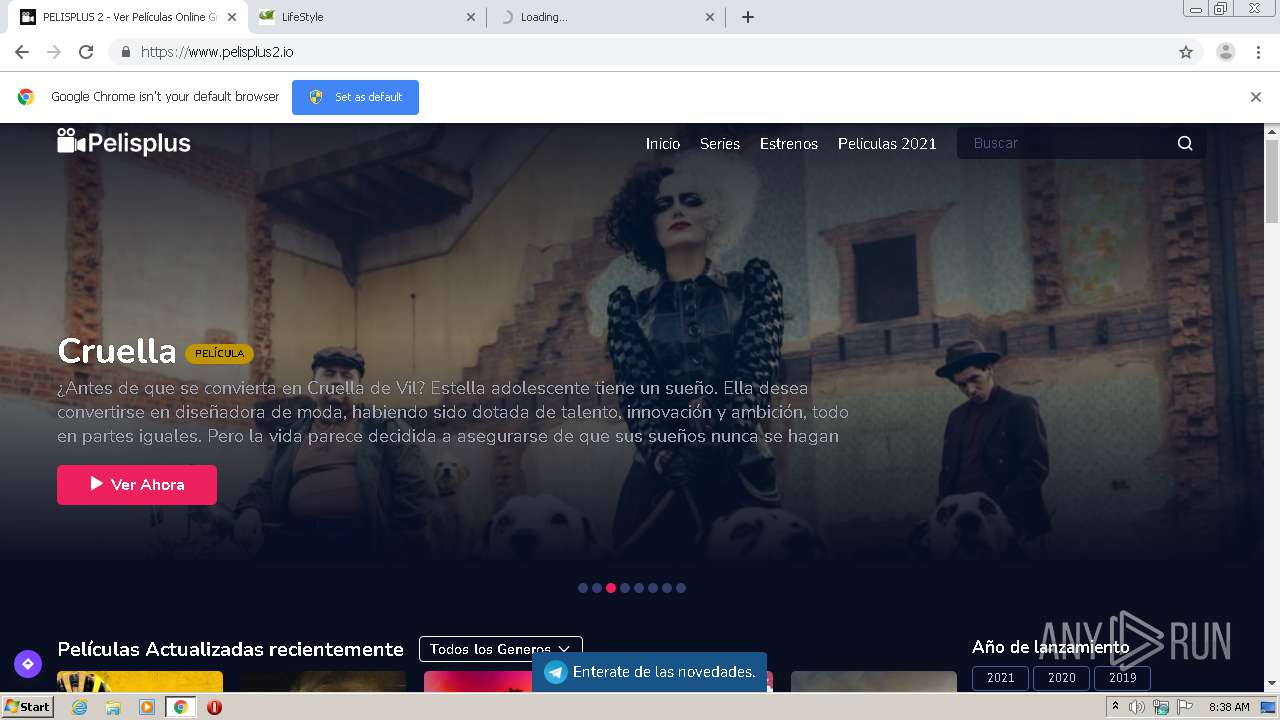Screen dimensions: 1280x720
Task: Open Chrome profile avatar icon
Action: (1226, 52)
